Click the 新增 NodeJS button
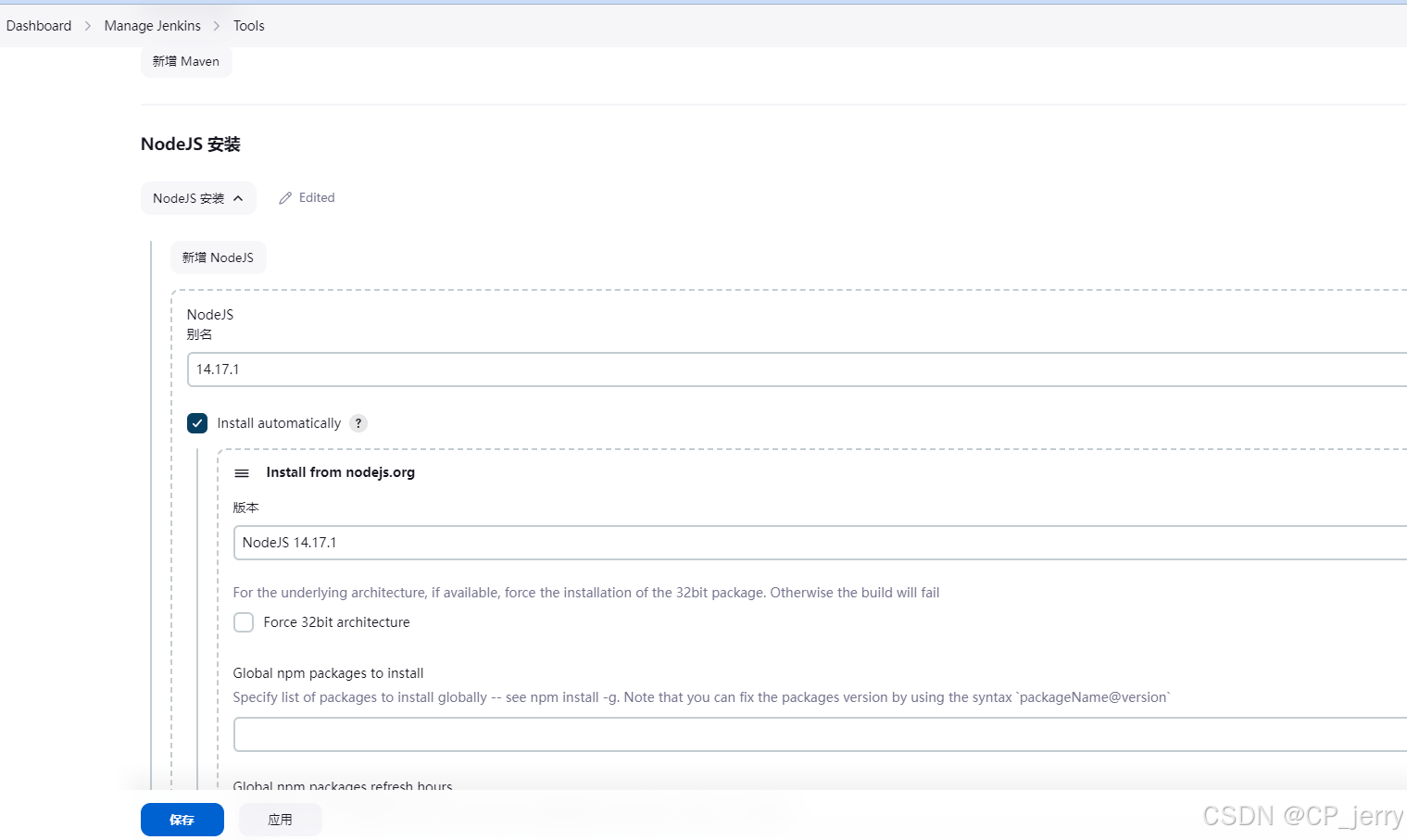 (x=218, y=257)
